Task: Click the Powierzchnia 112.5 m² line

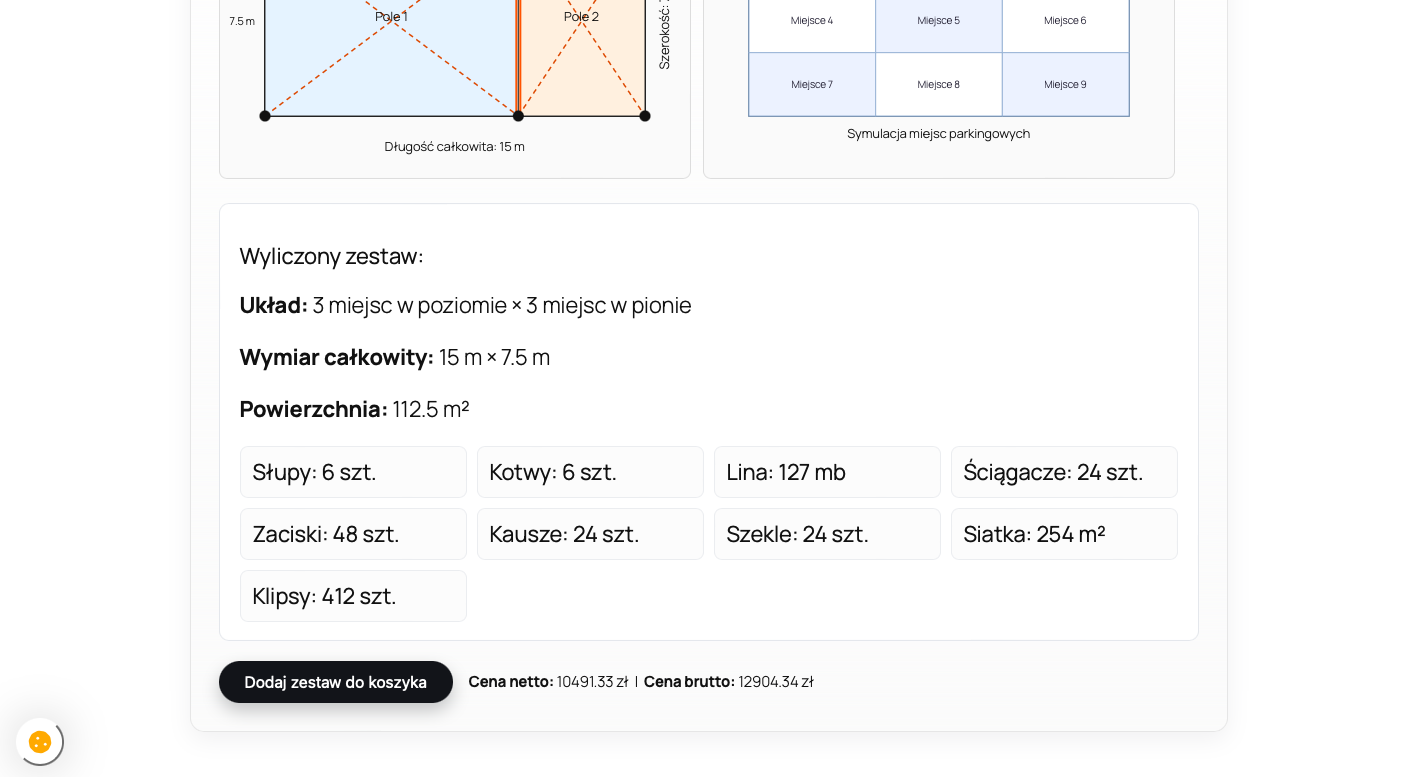Action: pyautogui.click(x=355, y=409)
